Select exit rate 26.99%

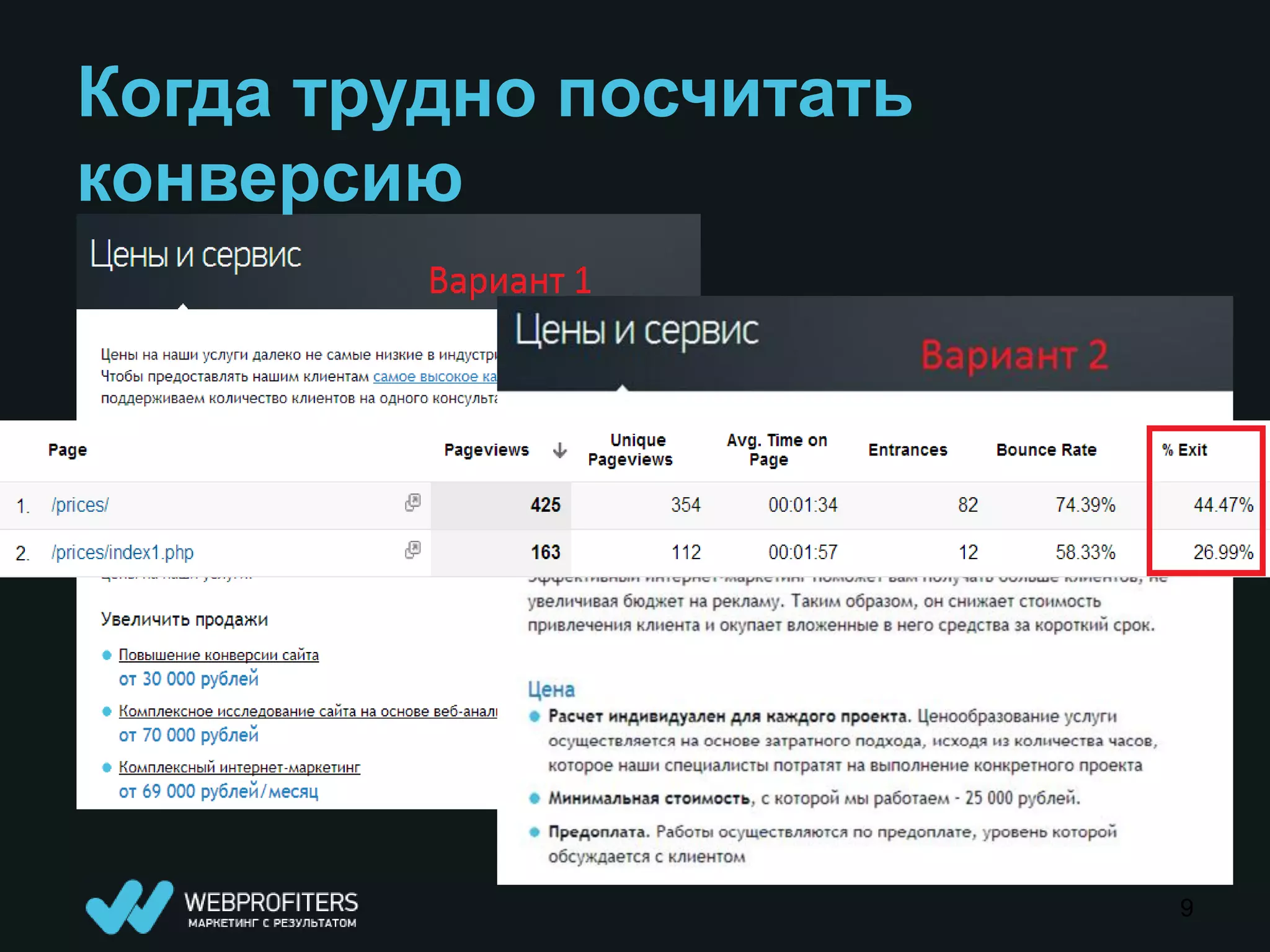coord(1223,552)
